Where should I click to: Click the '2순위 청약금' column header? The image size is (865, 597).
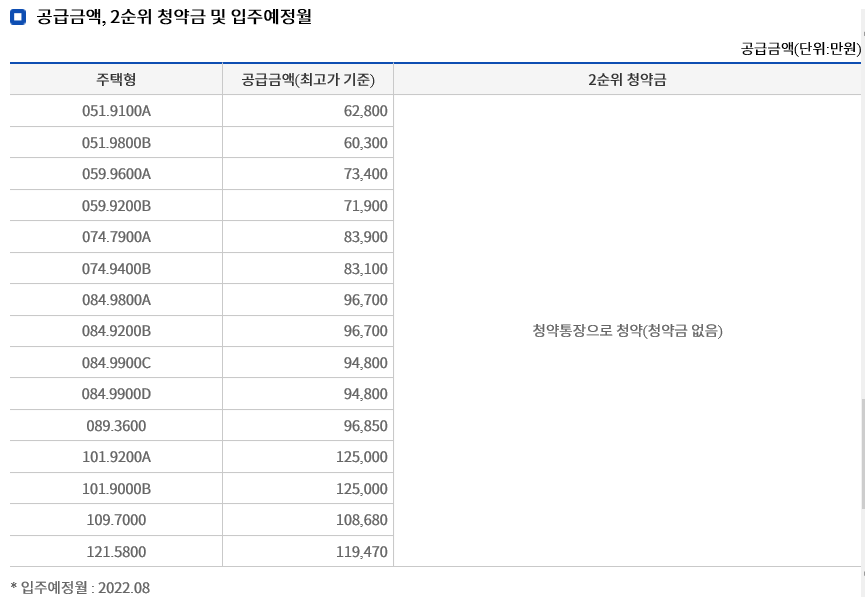pos(627,79)
